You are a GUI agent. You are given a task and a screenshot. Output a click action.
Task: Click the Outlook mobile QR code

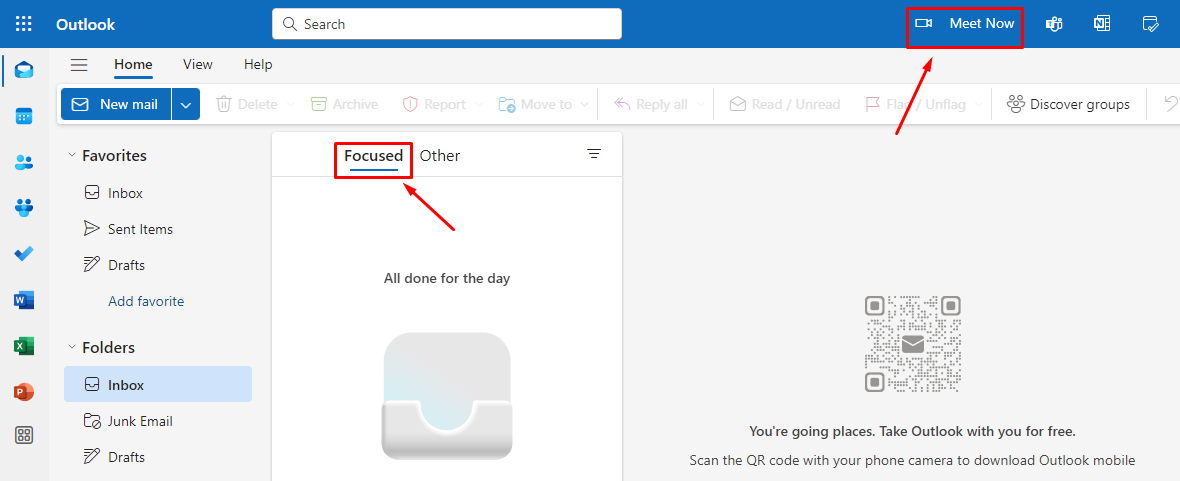913,343
